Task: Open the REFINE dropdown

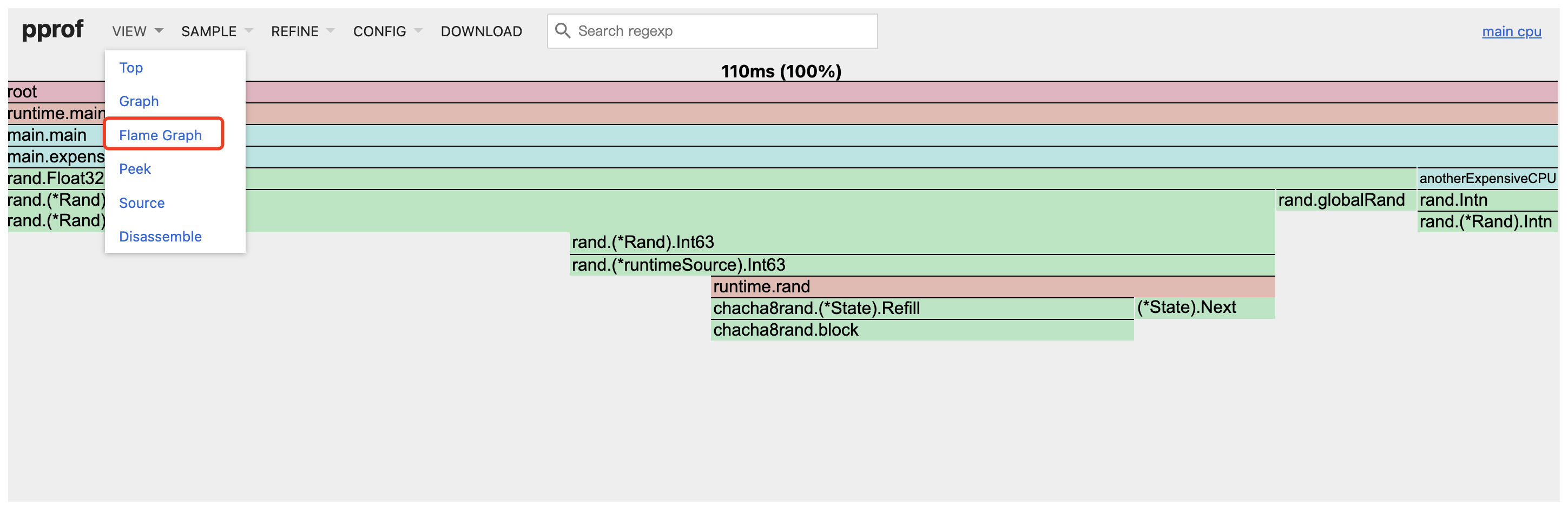Action: pyautogui.click(x=302, y=31)
